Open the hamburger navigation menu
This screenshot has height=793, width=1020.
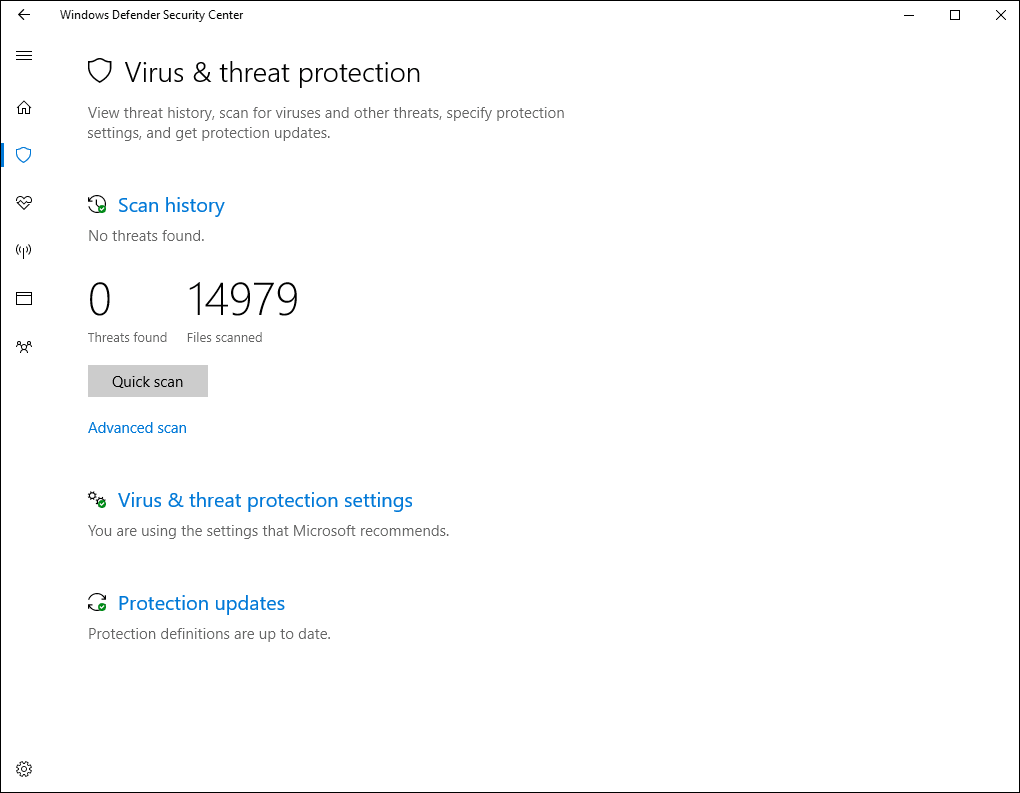tap(23, 55)
